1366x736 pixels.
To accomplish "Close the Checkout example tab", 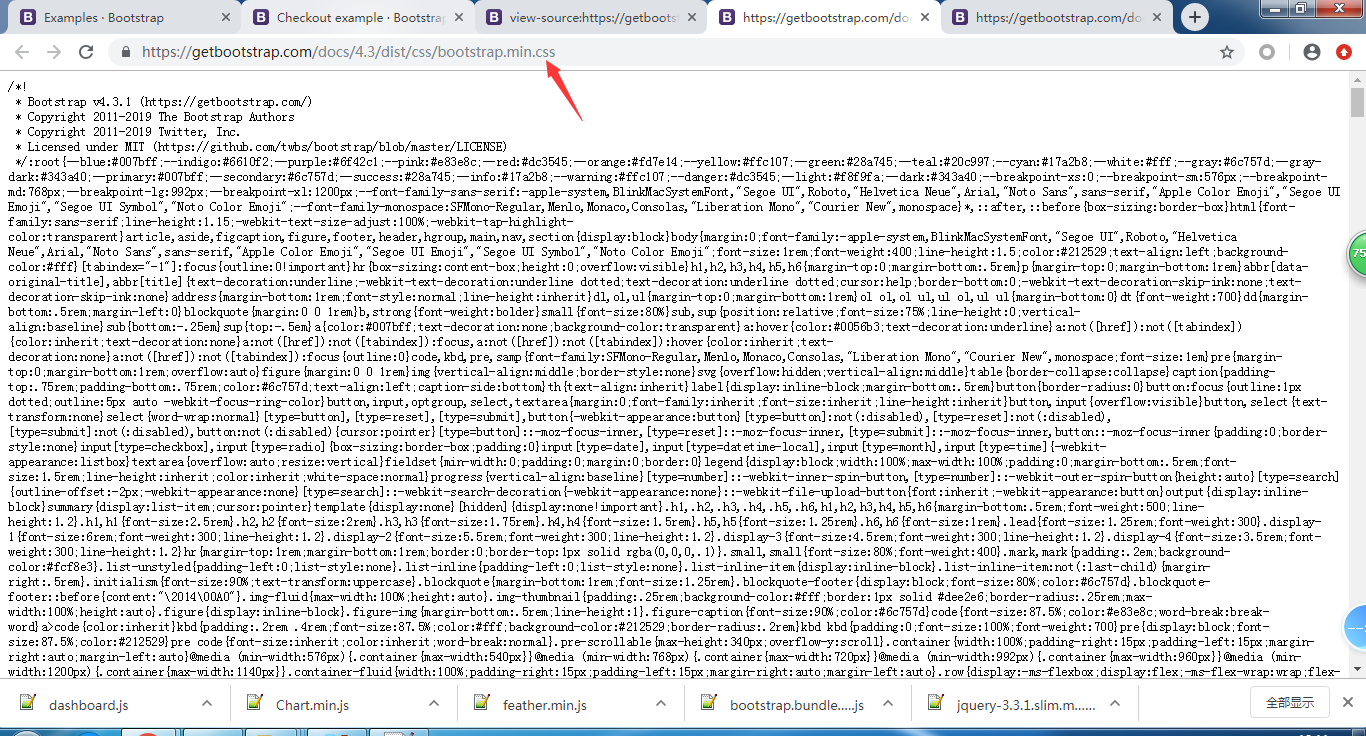I will pos(458,18).
